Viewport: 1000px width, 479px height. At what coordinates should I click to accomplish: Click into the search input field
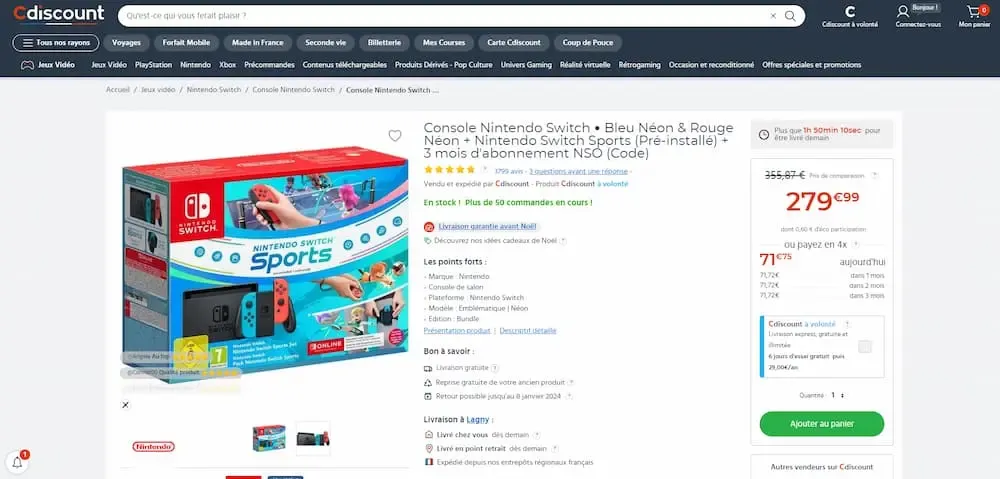point(443,16)
